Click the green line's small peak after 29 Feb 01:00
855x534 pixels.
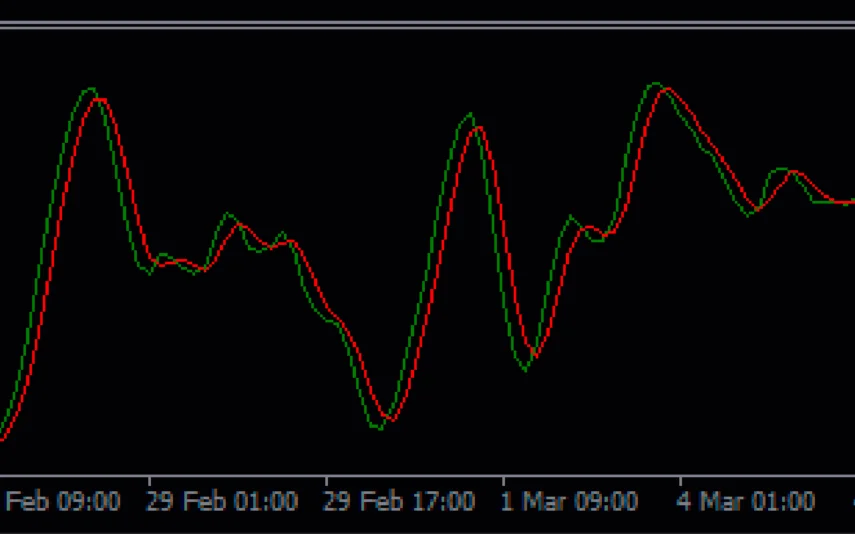pyautogui.click(x=229, y=214)
